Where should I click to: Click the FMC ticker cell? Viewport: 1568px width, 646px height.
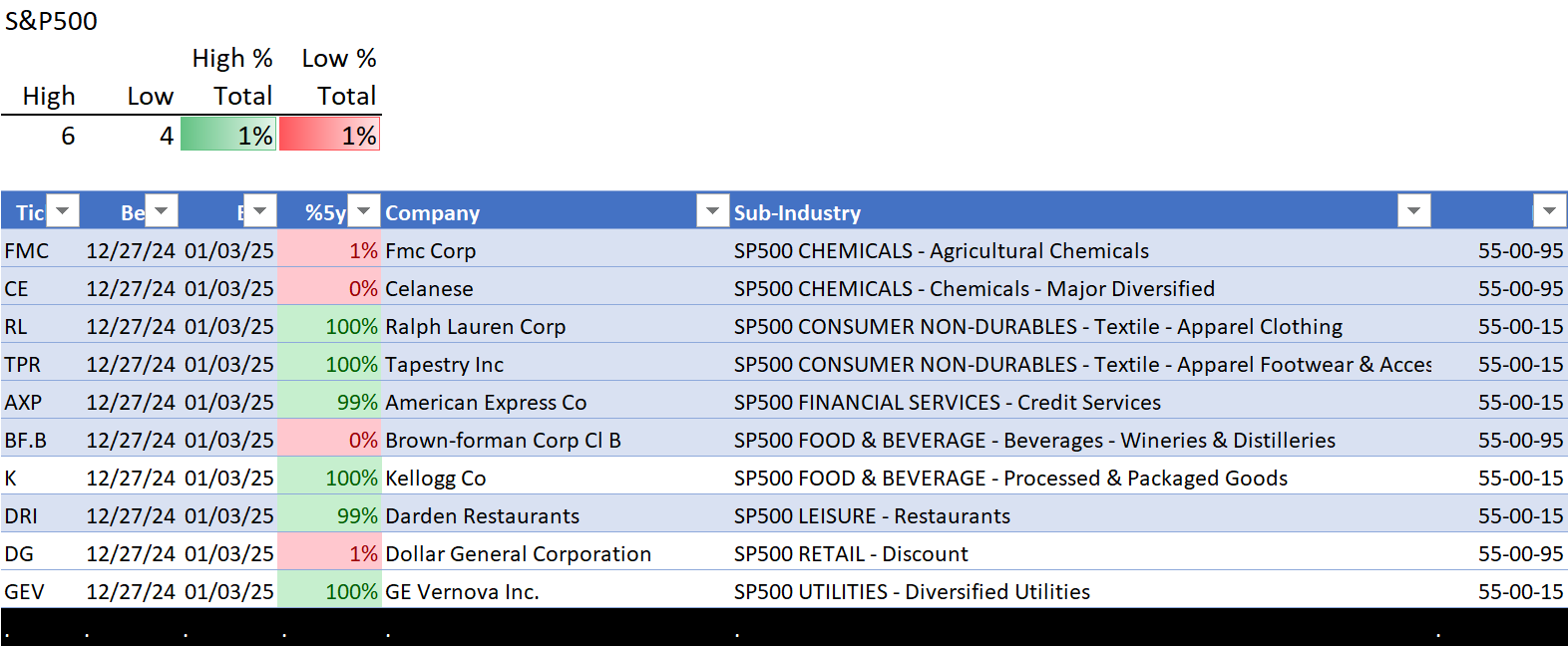(x=27, y=251)
